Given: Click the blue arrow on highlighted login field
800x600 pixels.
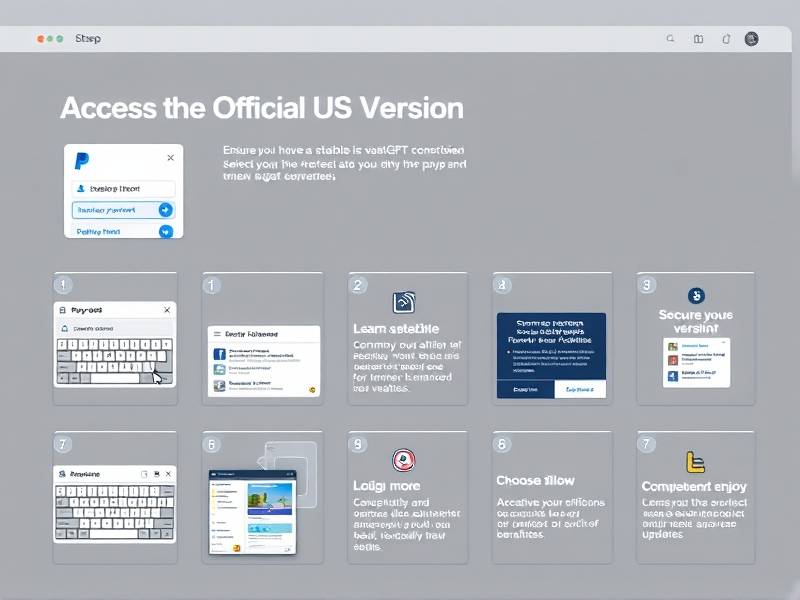Looking at the screenshot, I should pos(165,210).
